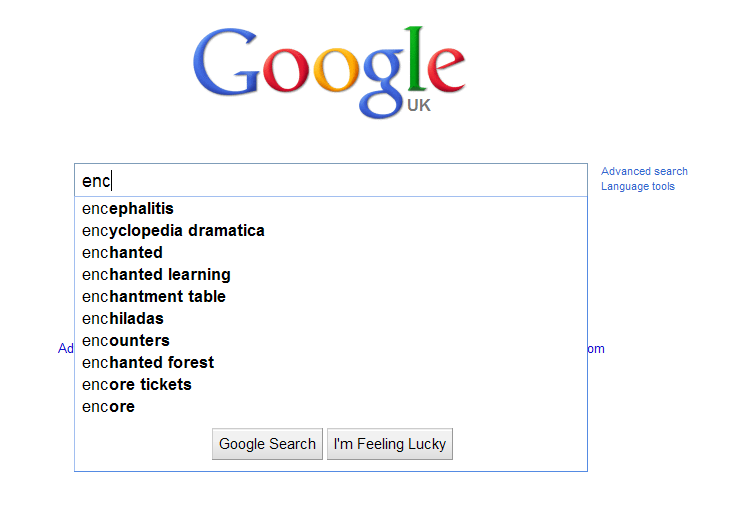Click the grey UK label under the logo
Image resolution: width=733 pixels, height=512 pixels.
(x=419, y=105)
